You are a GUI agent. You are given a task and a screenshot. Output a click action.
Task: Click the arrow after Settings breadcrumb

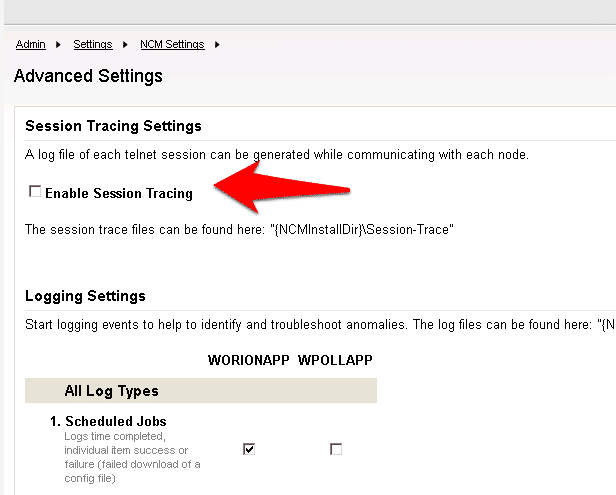(125, 45)
